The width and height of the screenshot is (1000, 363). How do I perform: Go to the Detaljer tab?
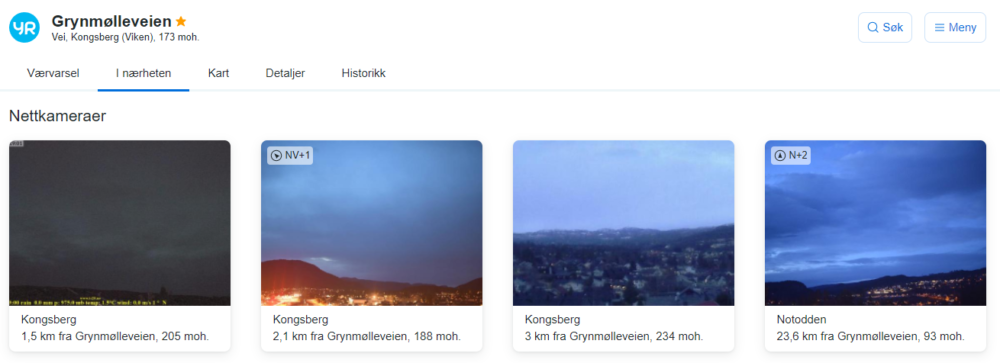click(x=285, y=73)
